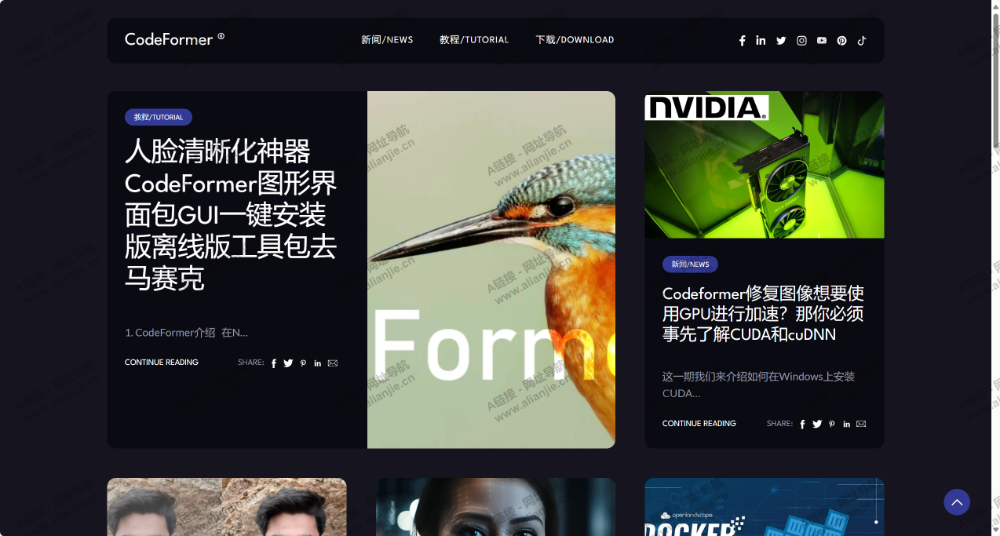Image resolution: width=1000 pixels, height=536 pixels.
Task: Click the CodeFormer site logo
Action: [174, 40]
